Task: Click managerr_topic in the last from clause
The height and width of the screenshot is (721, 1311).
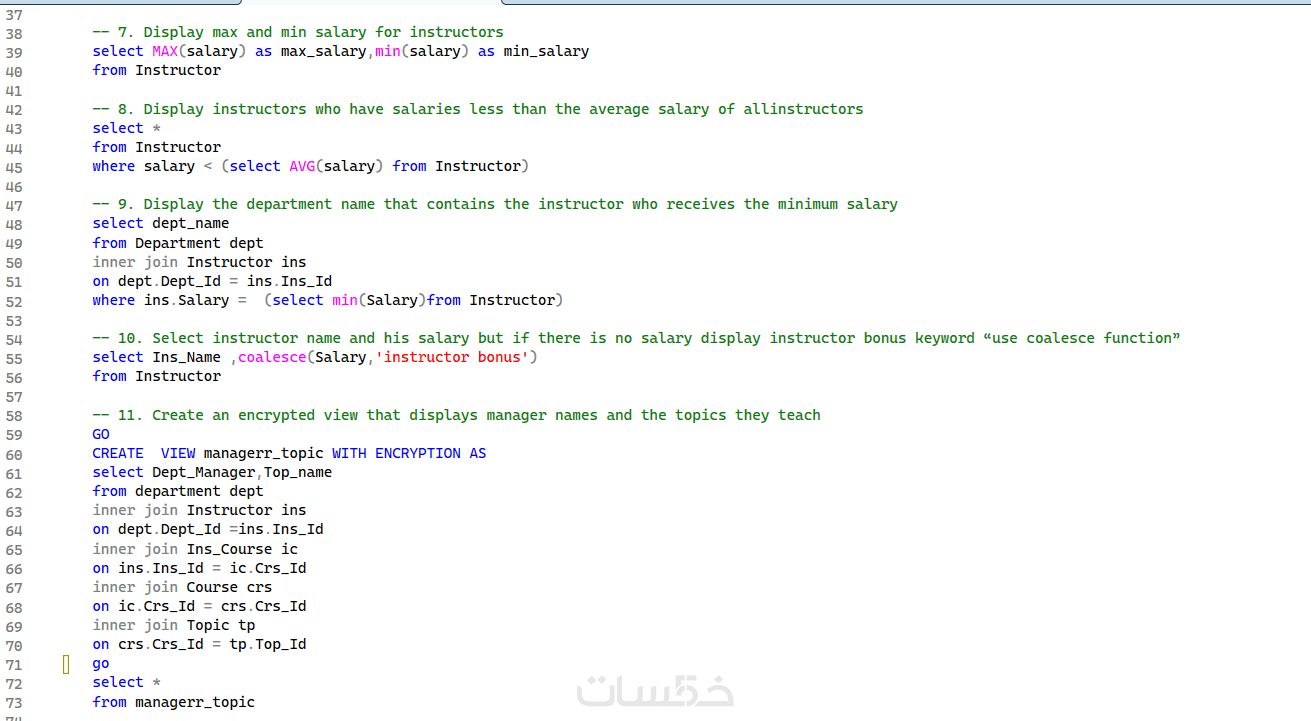Action: click(x=195, y=702)
